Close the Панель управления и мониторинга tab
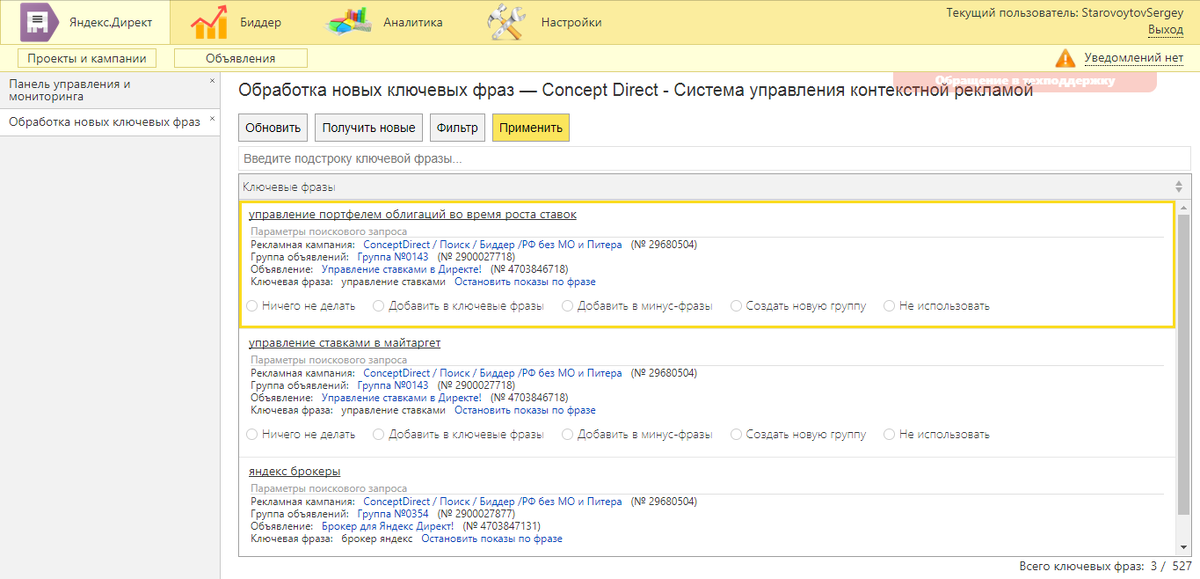Image resolution: width=1200 pixels, height=579 pixels. [212, 81]
